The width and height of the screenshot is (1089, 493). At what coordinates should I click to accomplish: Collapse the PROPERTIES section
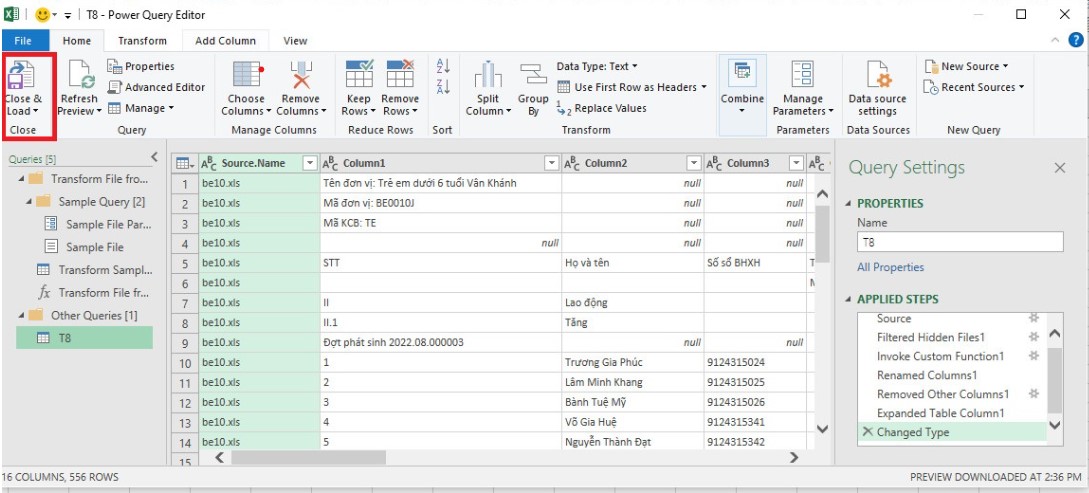point(848,203)
